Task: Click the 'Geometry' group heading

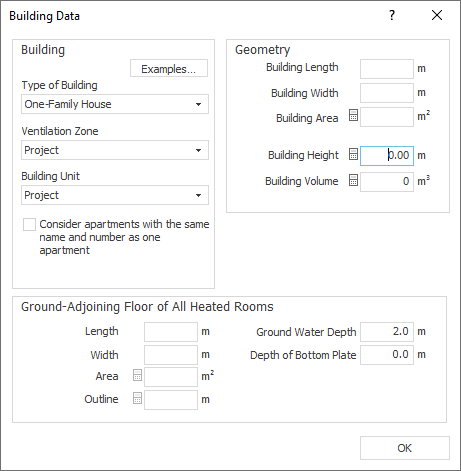Action: (x=262, y=50)
